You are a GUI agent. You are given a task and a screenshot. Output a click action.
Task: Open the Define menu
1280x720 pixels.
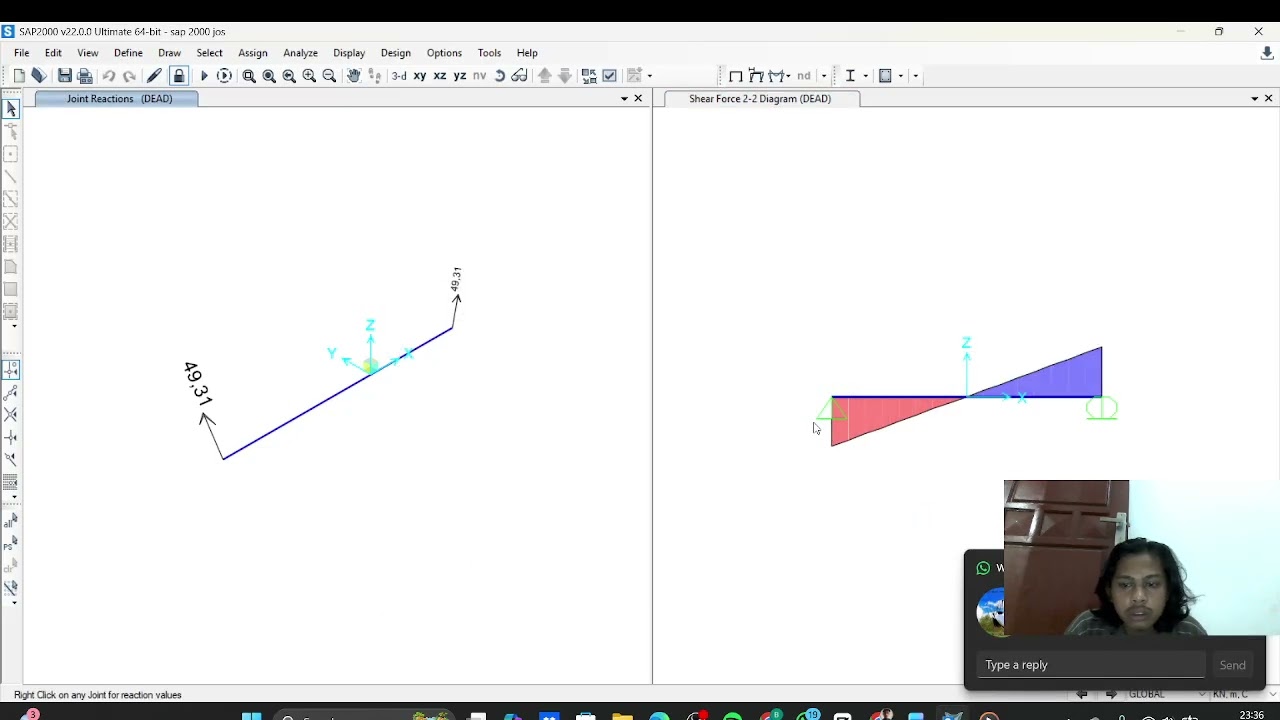click(x=128, y=53)
